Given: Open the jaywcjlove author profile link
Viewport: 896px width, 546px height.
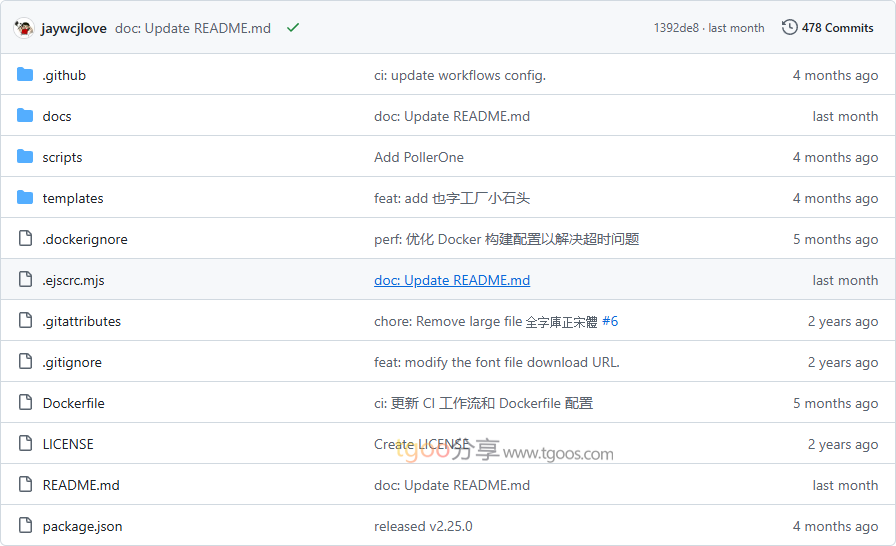Looking at the screenshot, I should pos(74,28).
